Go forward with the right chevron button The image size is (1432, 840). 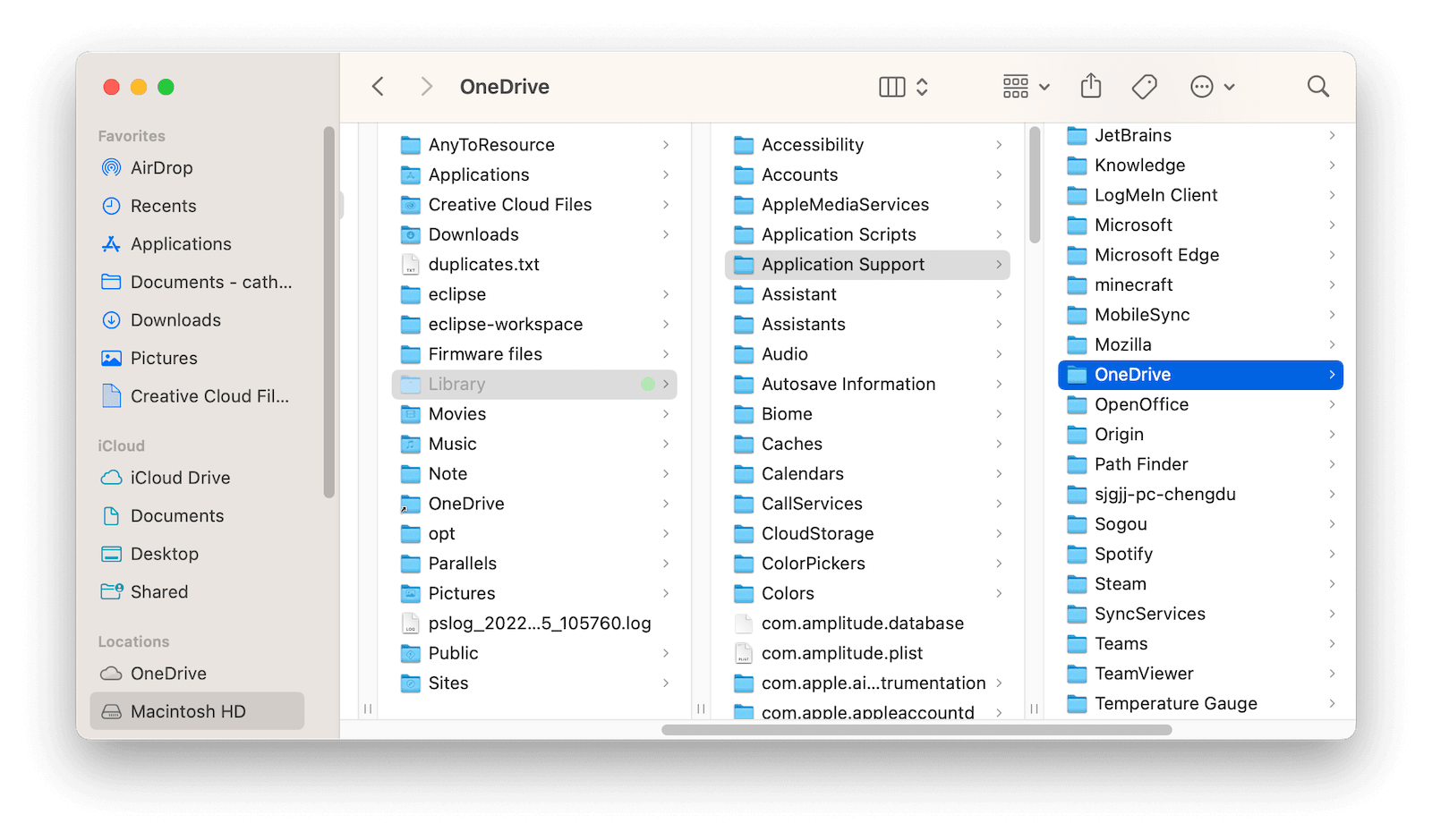pos(426,87)
